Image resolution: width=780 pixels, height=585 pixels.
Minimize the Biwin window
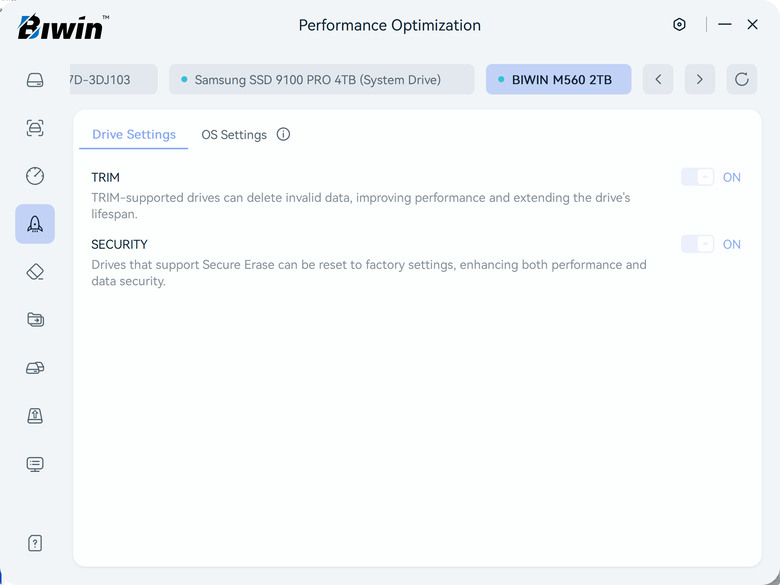coord(725,24)
